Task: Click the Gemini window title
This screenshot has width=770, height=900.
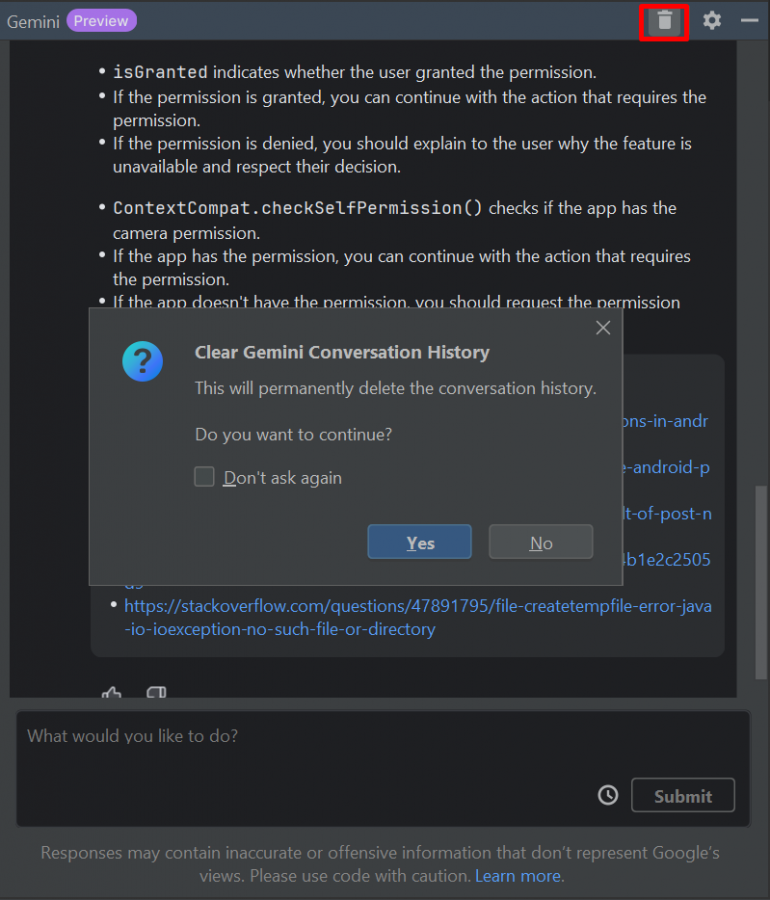Action: point(34,20)
